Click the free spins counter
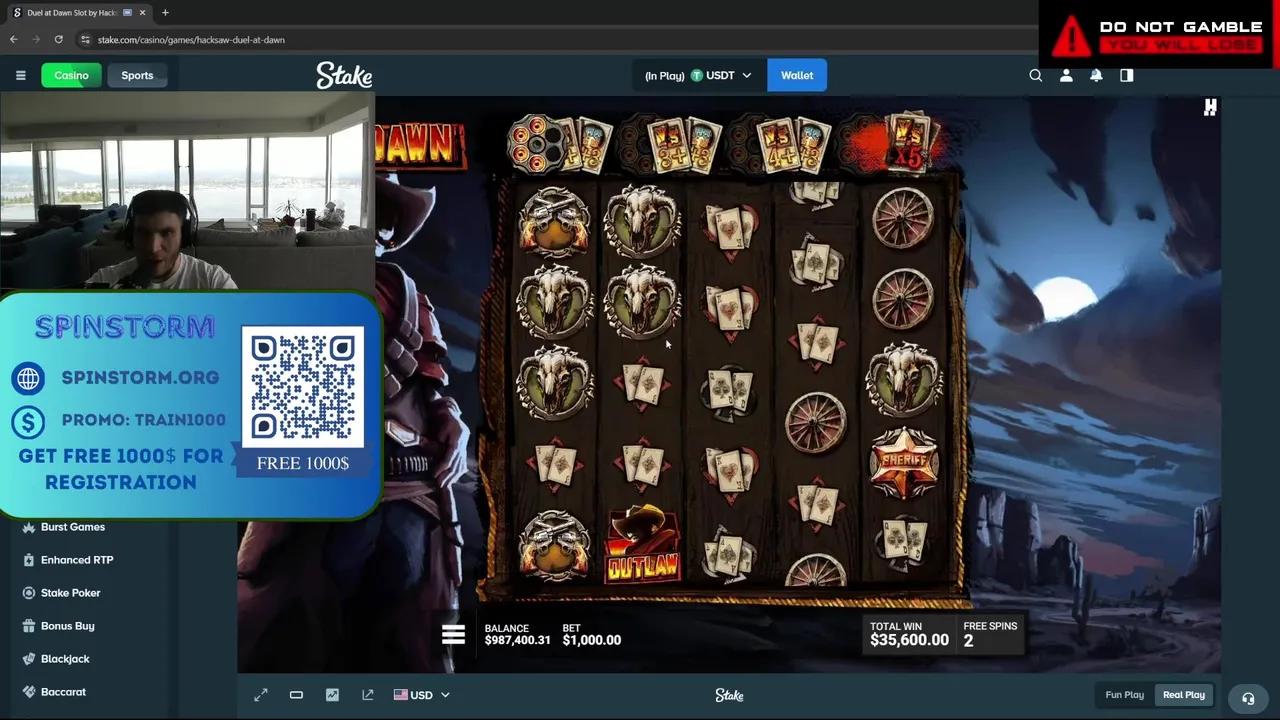The image size is (1280, 720). click(989, 635)
